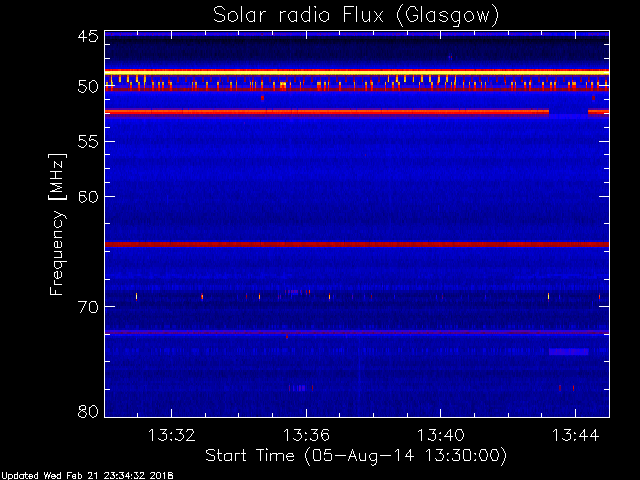Image resolution: width=640 pixels, height=480 pixels.
Task: Click the 45 frequency tick label
Action: (x=88, y=37)
